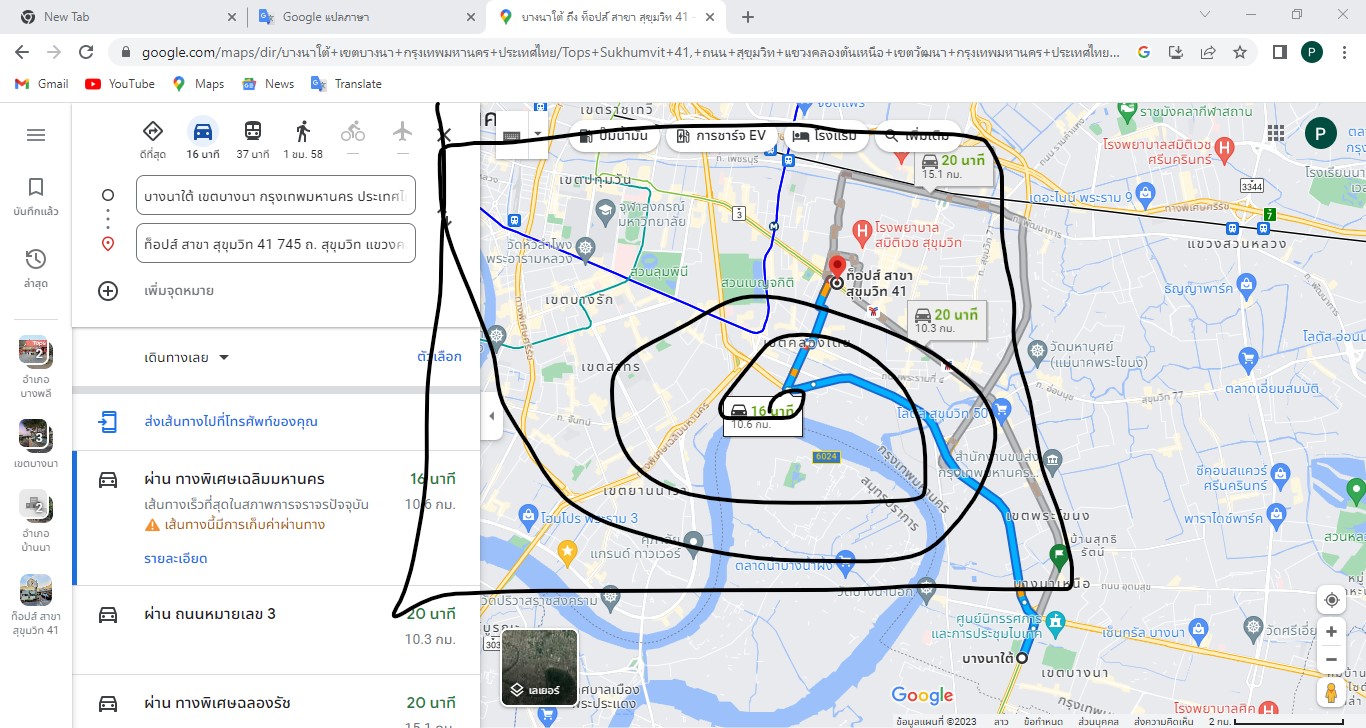Open the saved places bookmark icon
1366x728 pixels.
pyautogui.click(x=36, y=187)
